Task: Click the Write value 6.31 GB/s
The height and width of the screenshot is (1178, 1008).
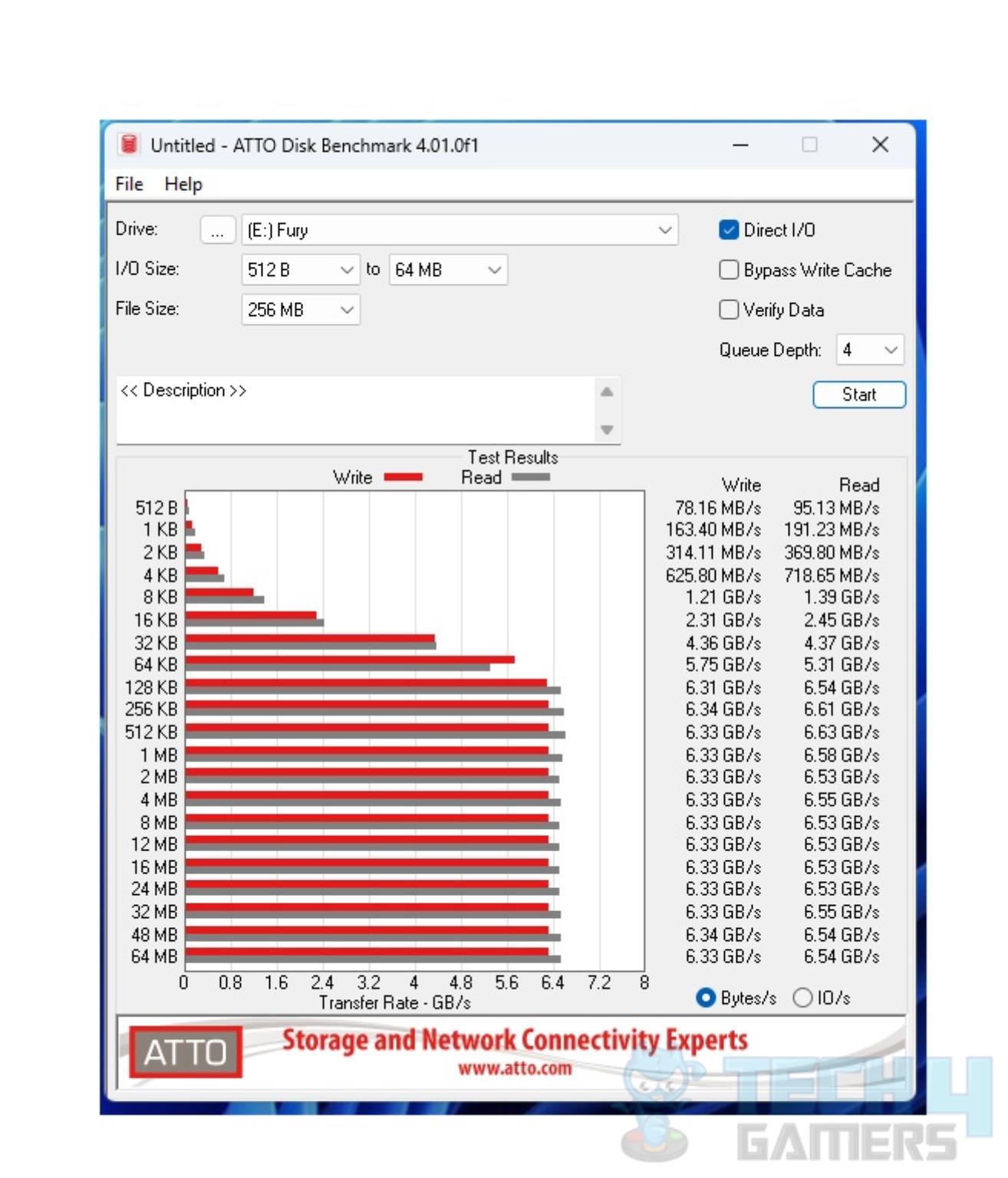Action: pos(723,688)
